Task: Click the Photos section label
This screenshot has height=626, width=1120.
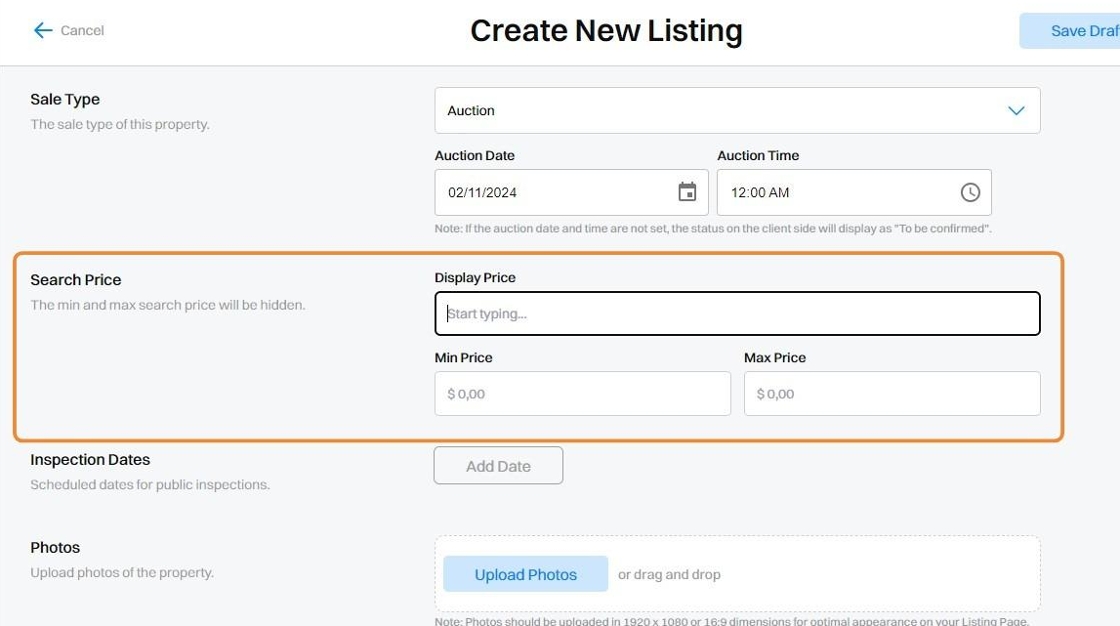Action: [x=55, y=548]
